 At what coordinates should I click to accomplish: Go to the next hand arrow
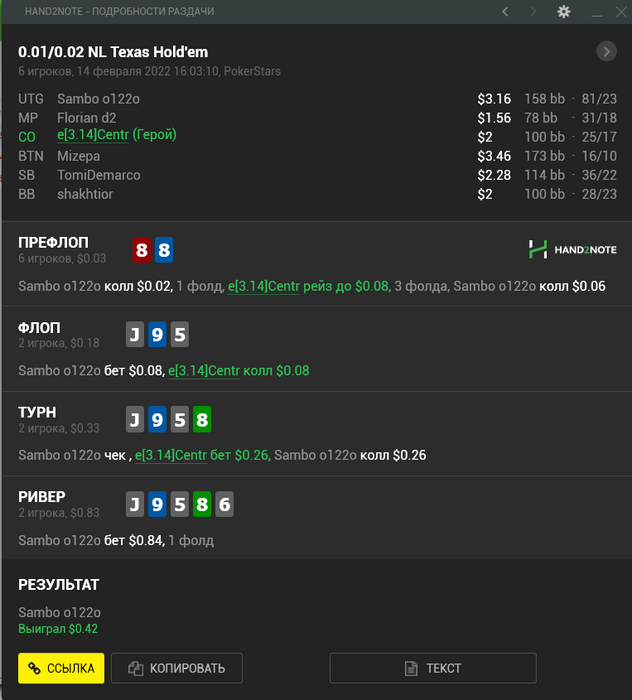pyautogui.click(x=533, y=11)
